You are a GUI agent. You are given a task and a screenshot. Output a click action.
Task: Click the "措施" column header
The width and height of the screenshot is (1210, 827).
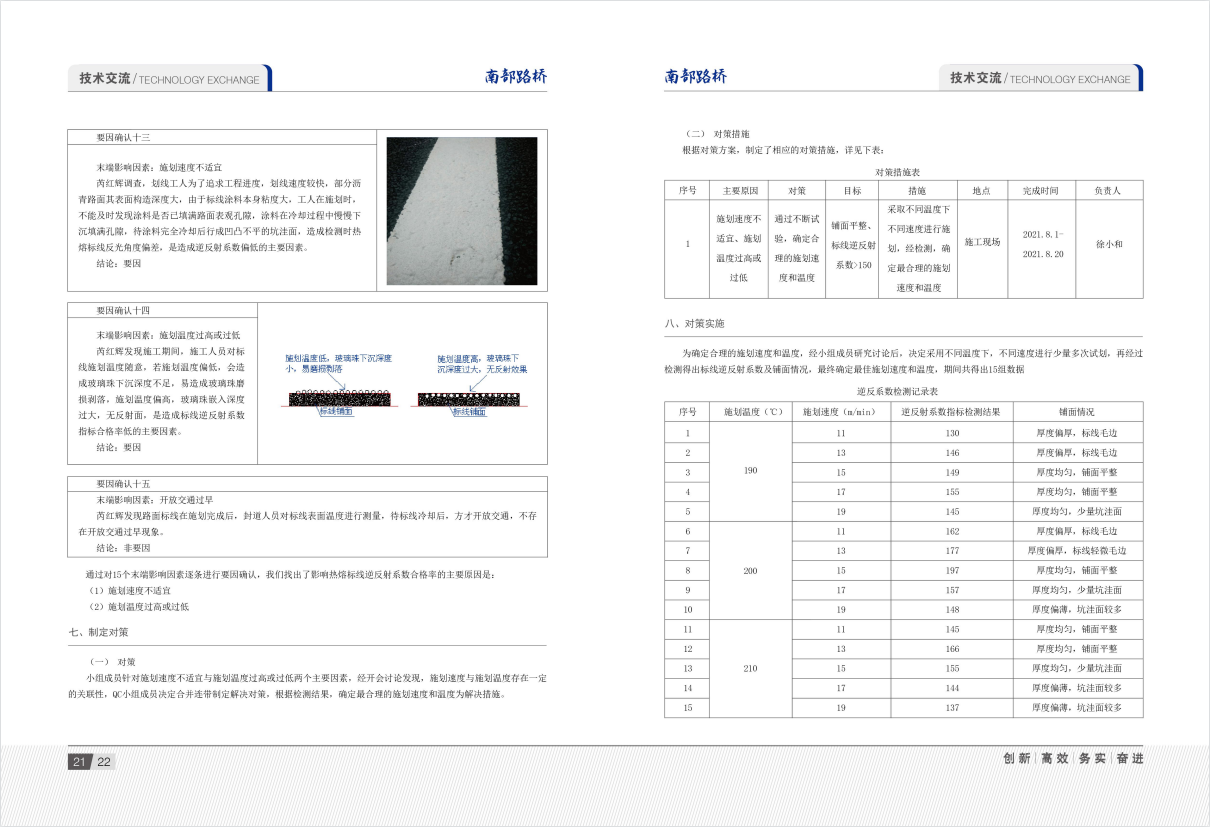(917, 190)
